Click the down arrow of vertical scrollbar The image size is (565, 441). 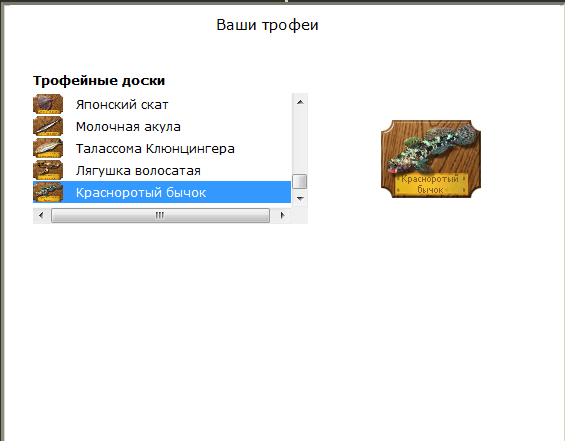pyautogui.click(x=300, y=198)
